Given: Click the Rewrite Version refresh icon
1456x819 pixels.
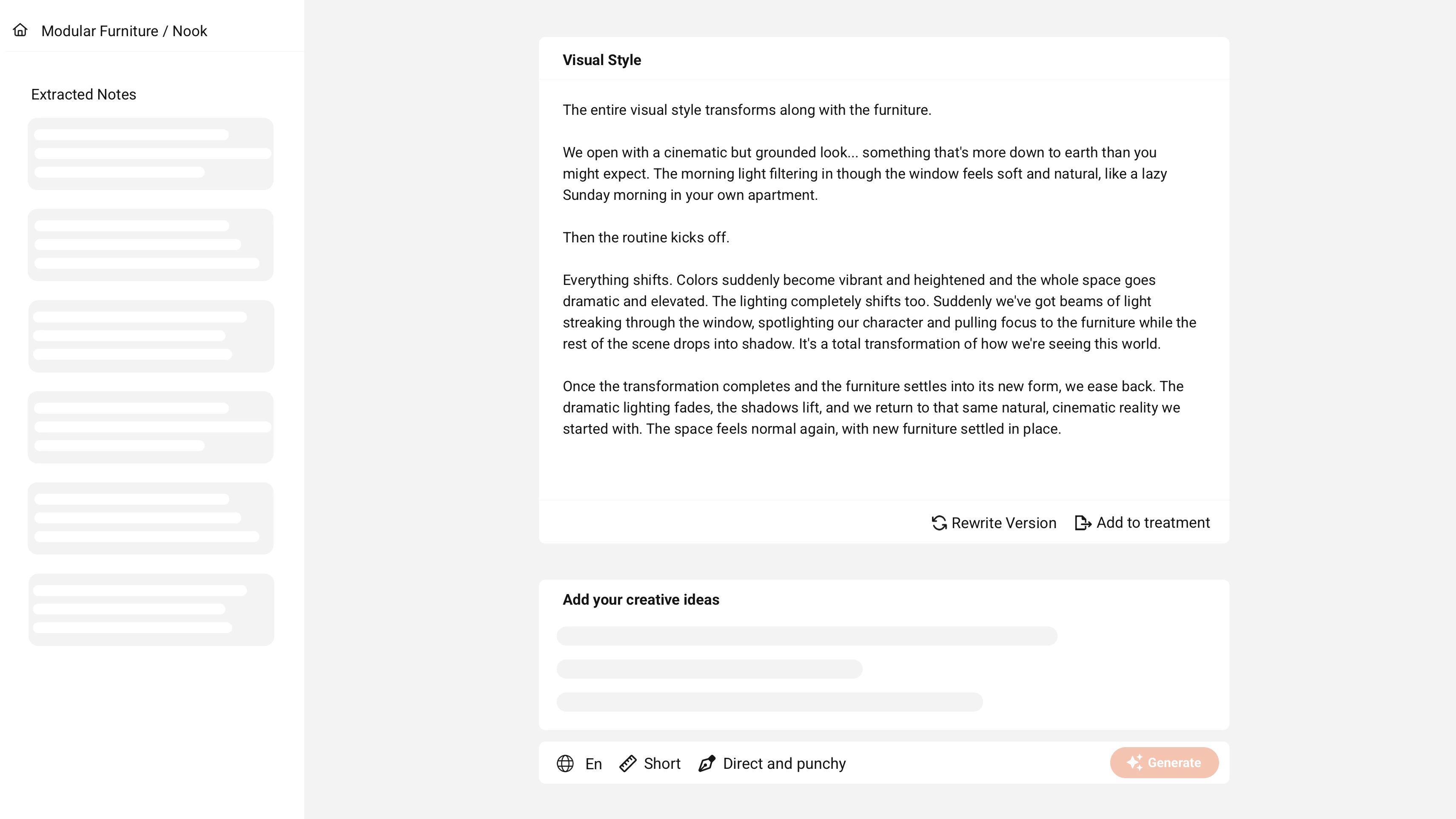Looking at the screenshot, I should 939,523.
